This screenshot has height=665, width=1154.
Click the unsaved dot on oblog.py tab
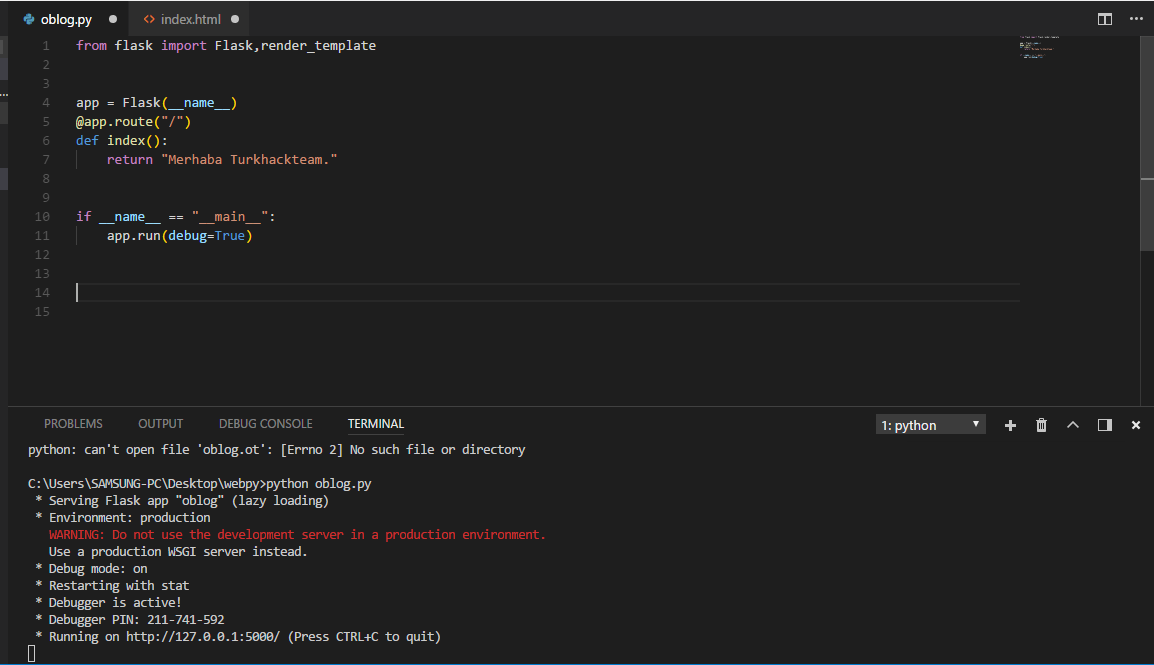(x=113, y=19)
